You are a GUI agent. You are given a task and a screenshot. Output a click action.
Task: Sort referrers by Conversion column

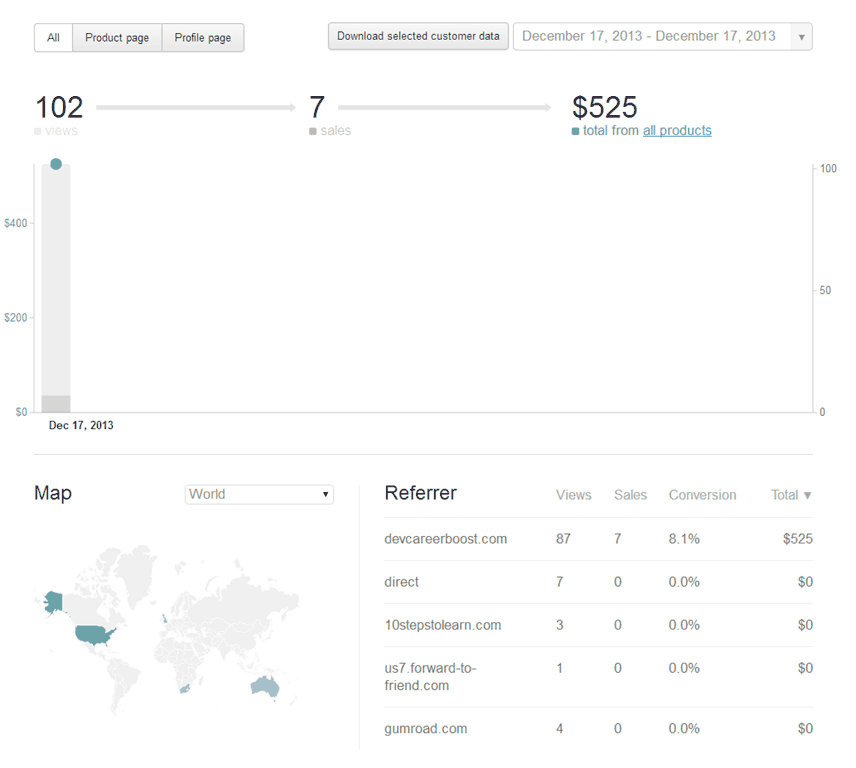[703, 495]
